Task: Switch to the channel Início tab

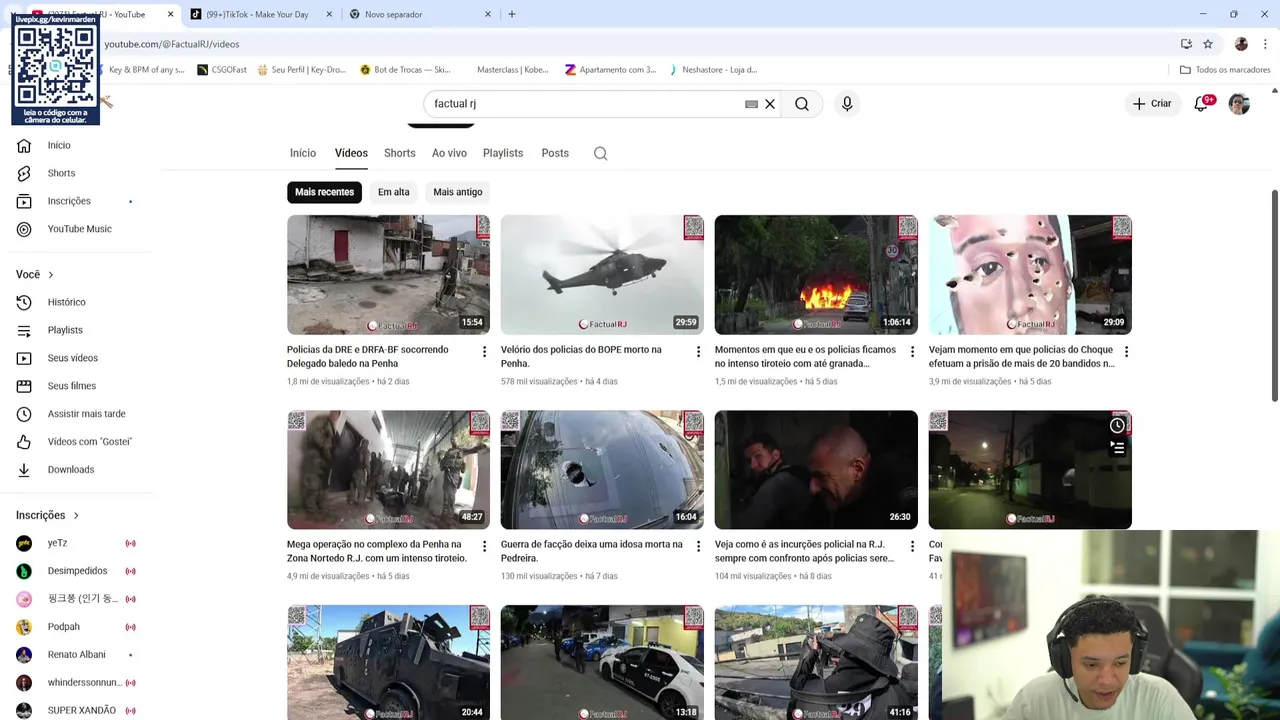Action: pos(302,153)
